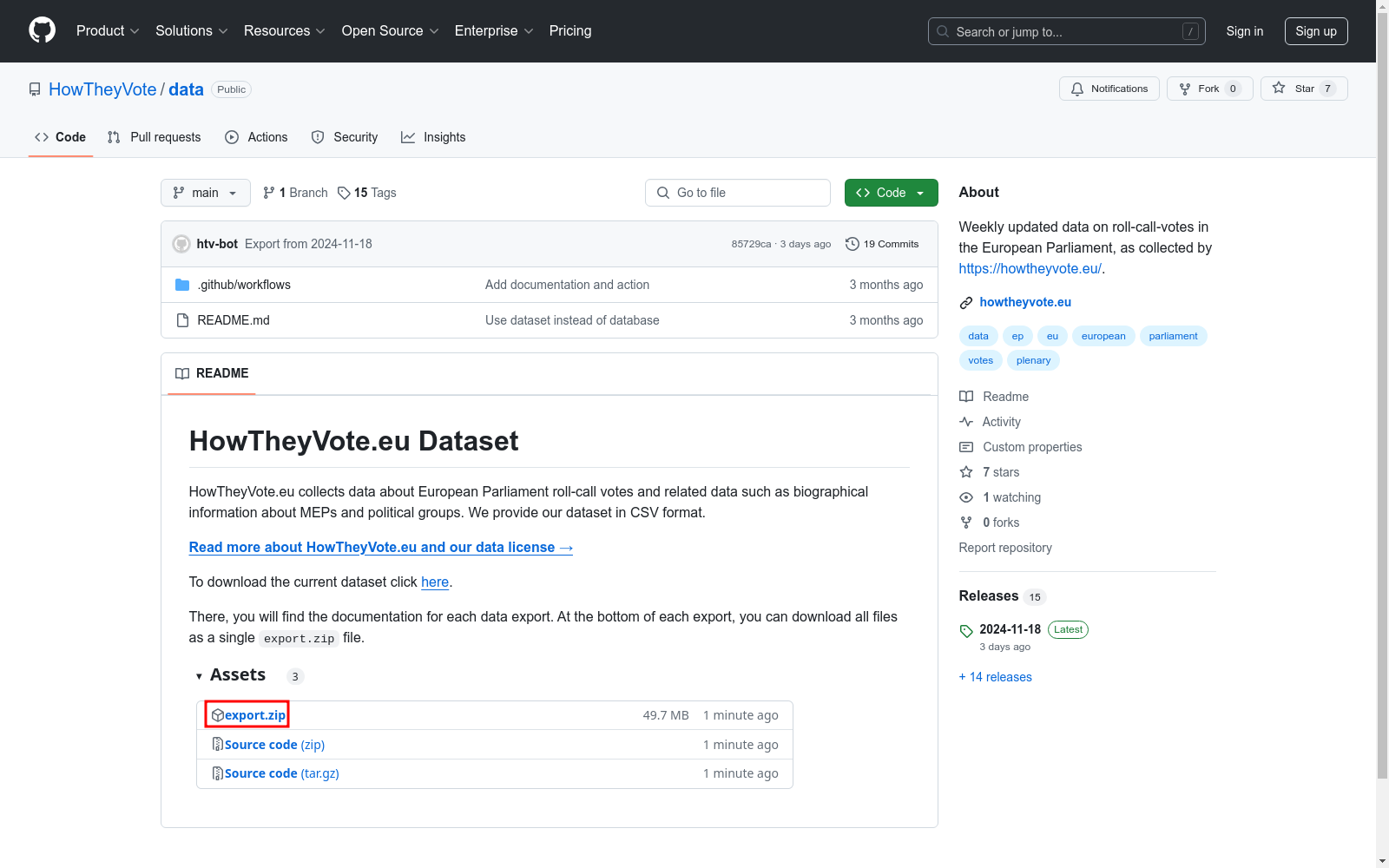Click the Report repository link

pyautogui.click(x=1005, y=548)
